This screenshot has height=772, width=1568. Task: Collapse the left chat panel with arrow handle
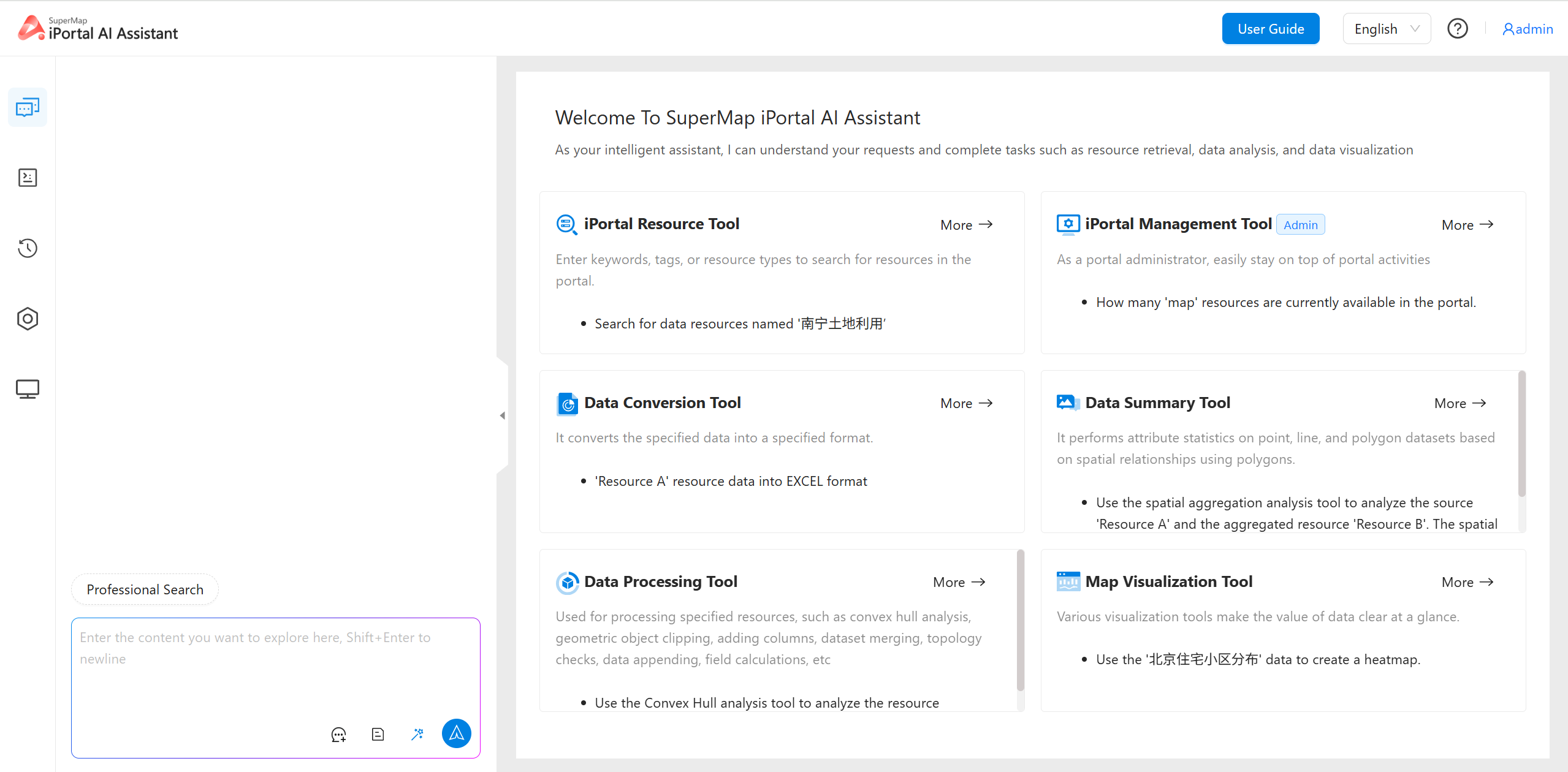coord(502,415)
